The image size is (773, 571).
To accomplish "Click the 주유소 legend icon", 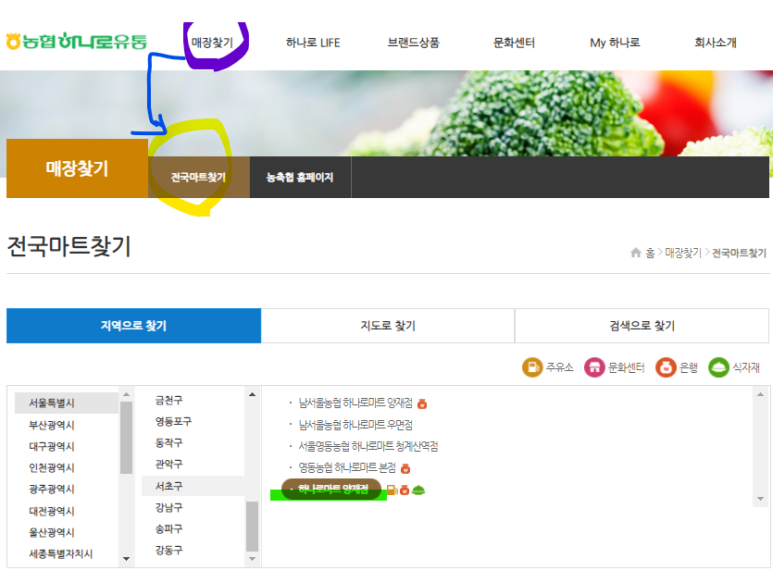I will (532, 367).
